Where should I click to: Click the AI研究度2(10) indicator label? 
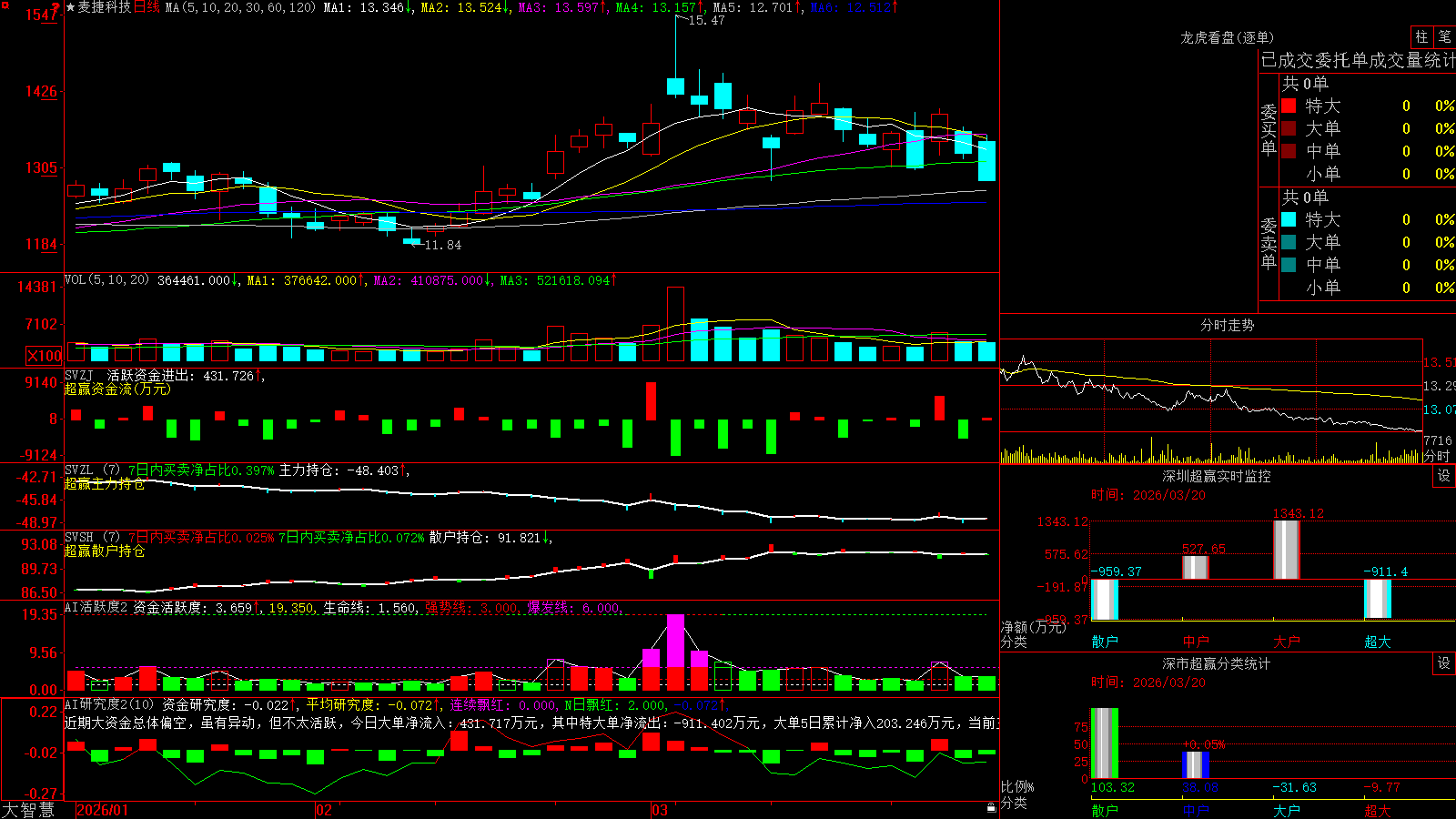109,704
